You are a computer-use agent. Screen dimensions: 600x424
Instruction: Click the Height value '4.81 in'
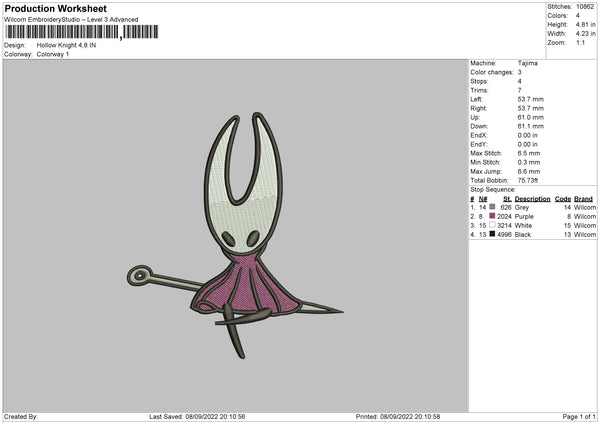point(585,24)
